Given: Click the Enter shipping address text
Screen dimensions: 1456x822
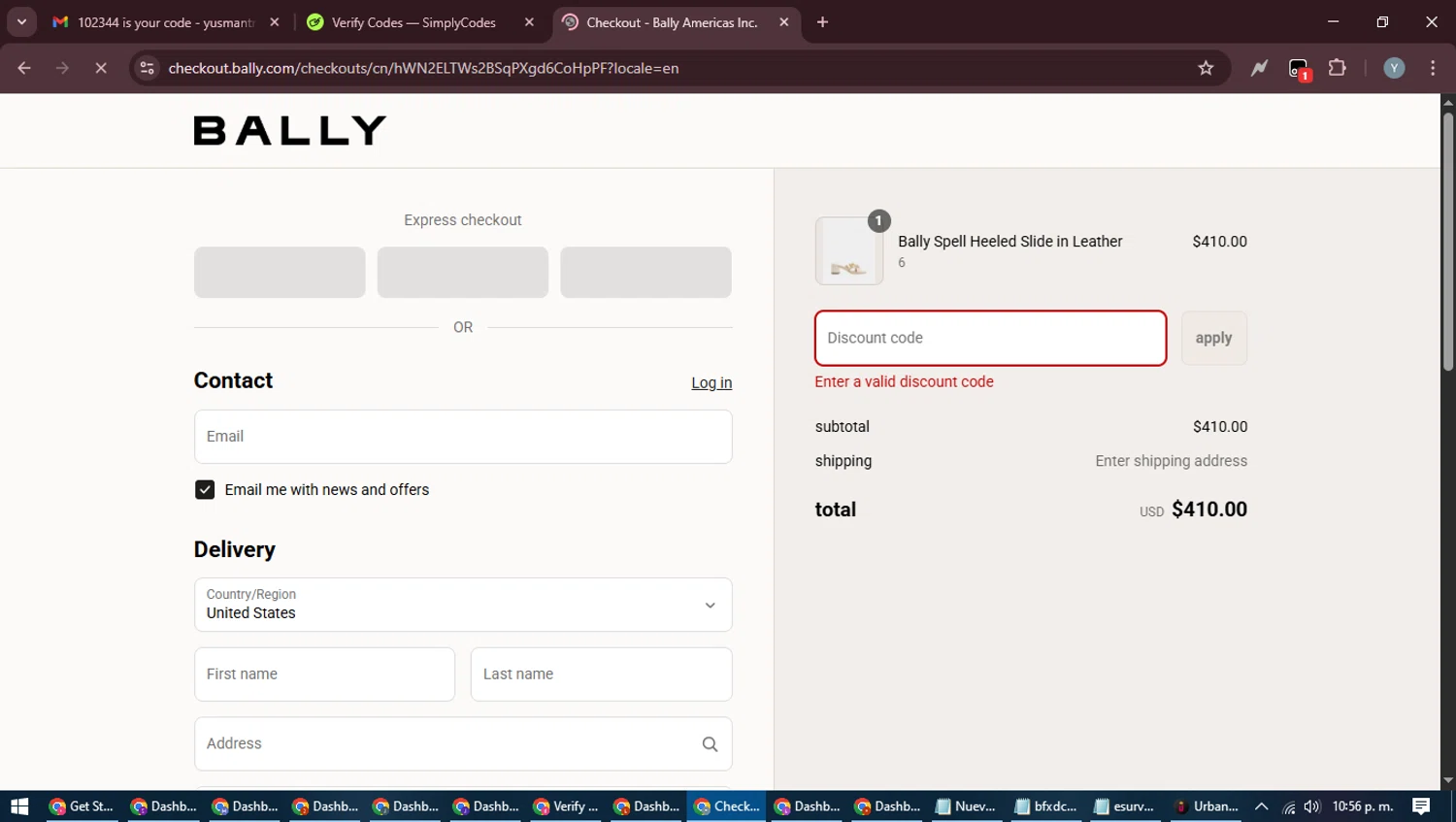Looking at the screenshot, I should [x=1171, y=461].
